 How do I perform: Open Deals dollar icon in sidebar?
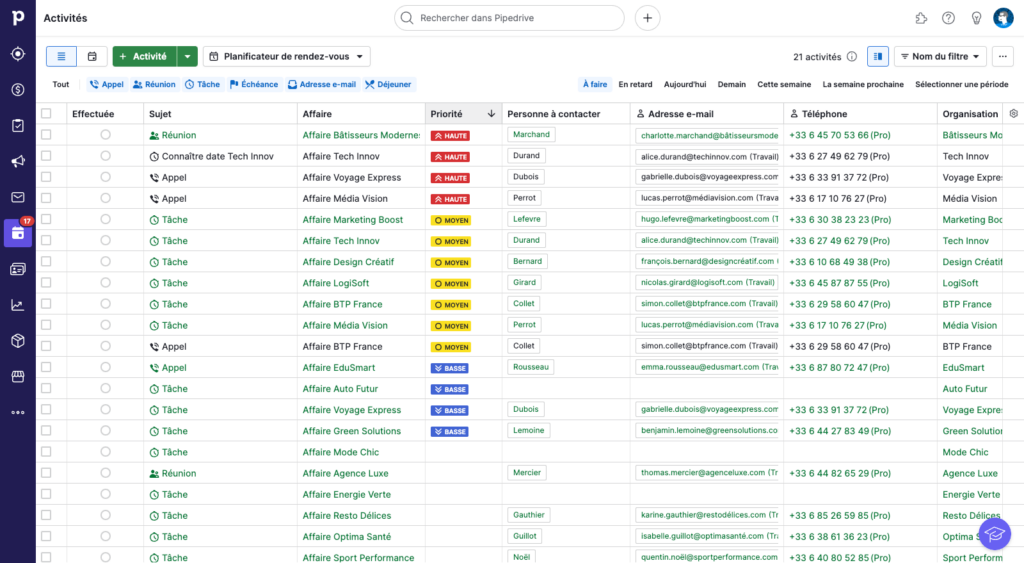pos(18,89)
